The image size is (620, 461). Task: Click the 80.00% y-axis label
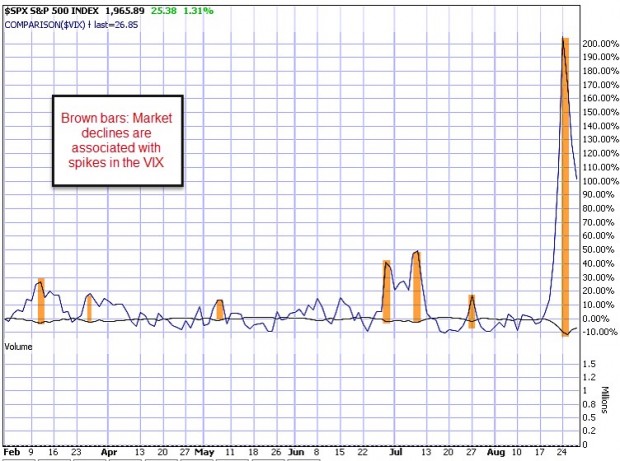click(x=601, y=208)
